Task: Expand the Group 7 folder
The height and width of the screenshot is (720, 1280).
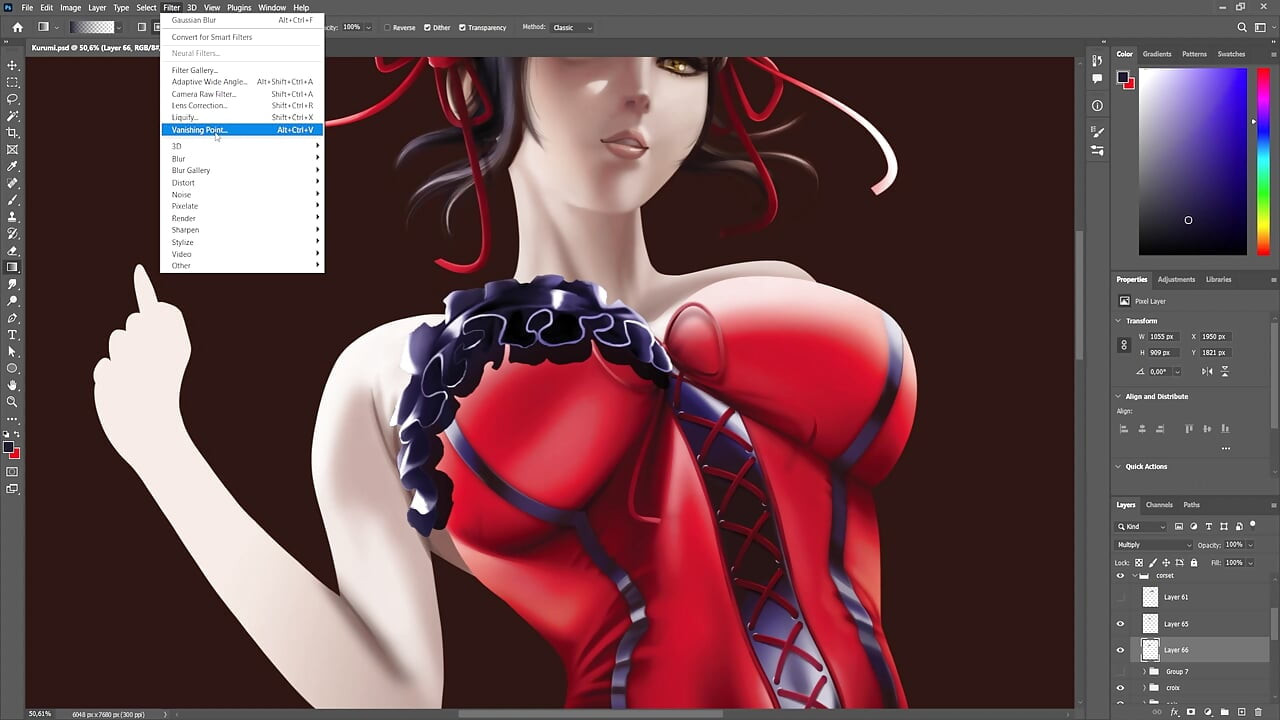Action: coord(1144,672)
